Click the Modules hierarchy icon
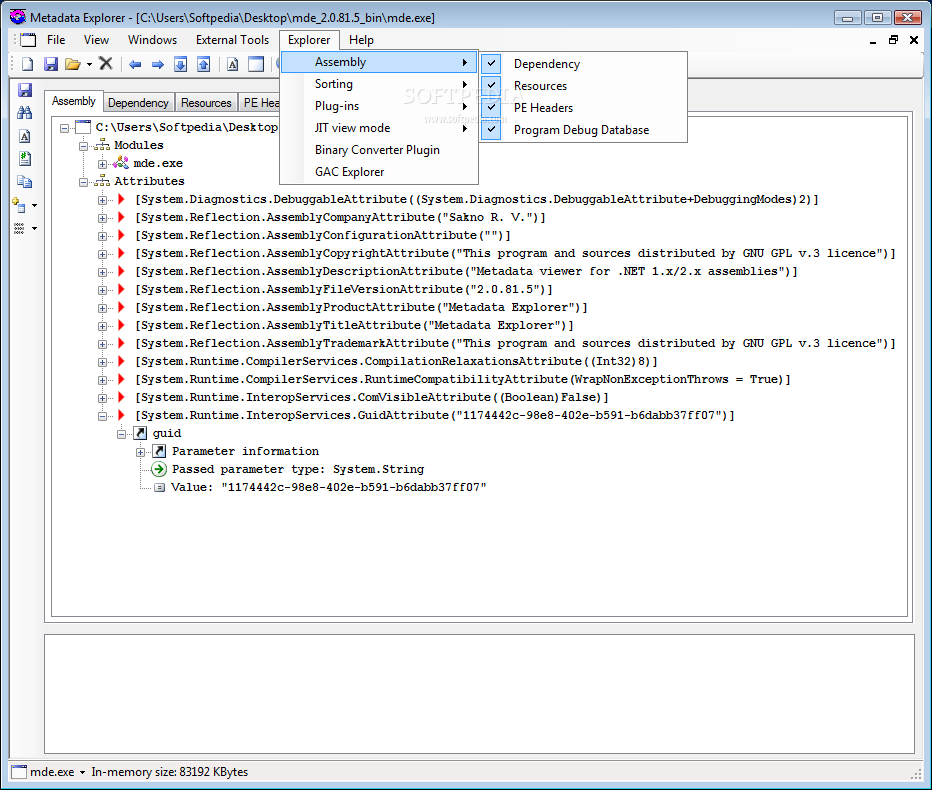The image size is (932, 790). [x=102, y=145]
